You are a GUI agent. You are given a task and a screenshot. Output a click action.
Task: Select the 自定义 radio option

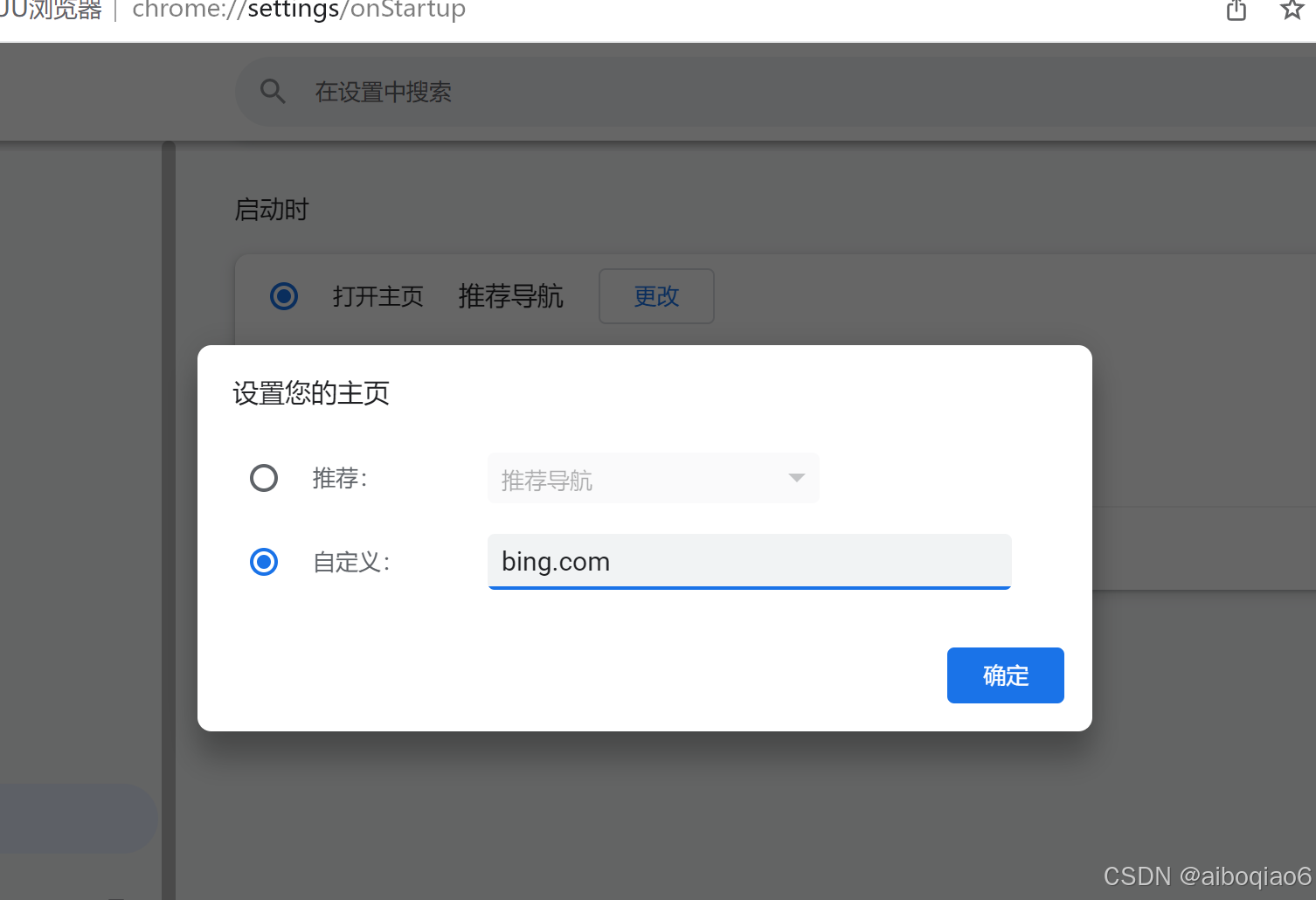264,562
